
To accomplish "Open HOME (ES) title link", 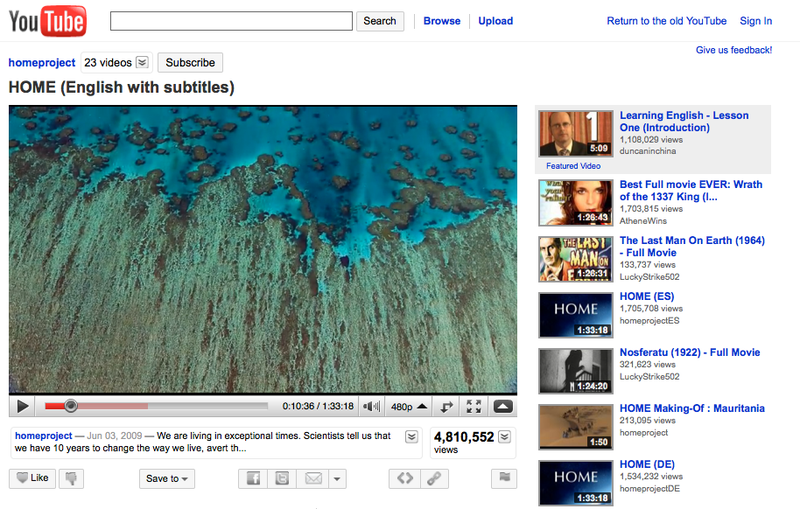I will tap(646, 296).
